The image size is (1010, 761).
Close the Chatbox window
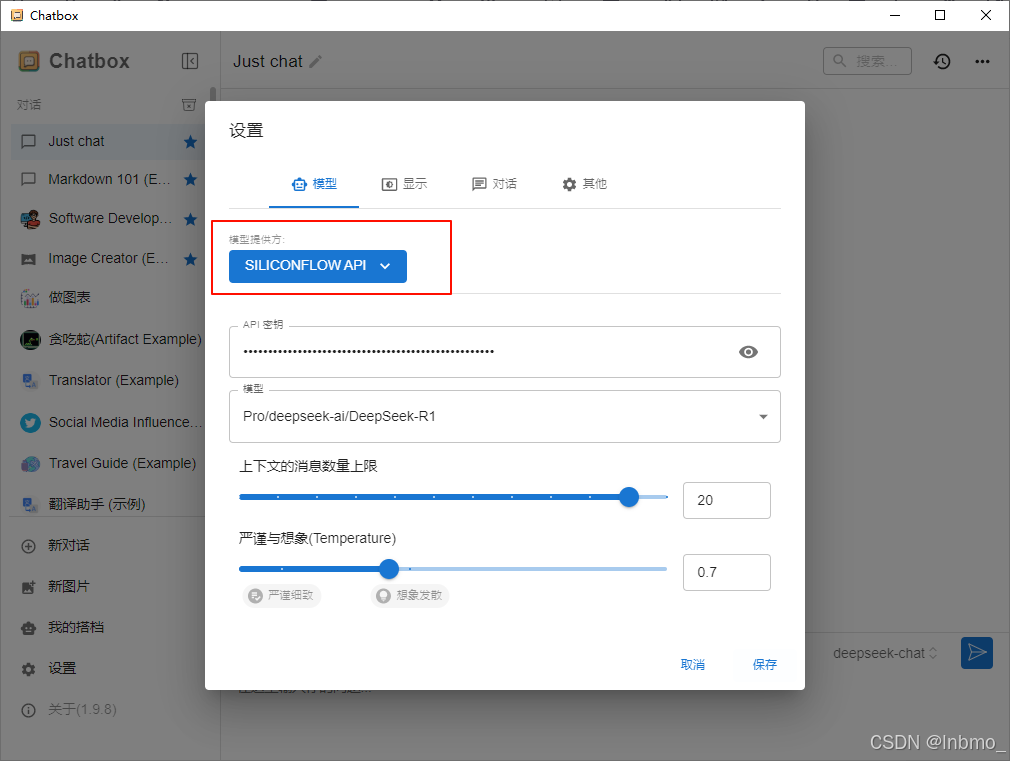click(986, 15)
